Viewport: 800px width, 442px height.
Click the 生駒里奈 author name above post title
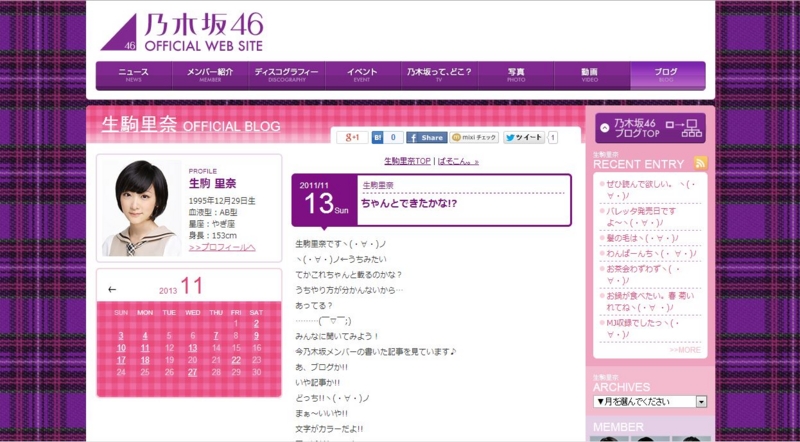point(378,186)
